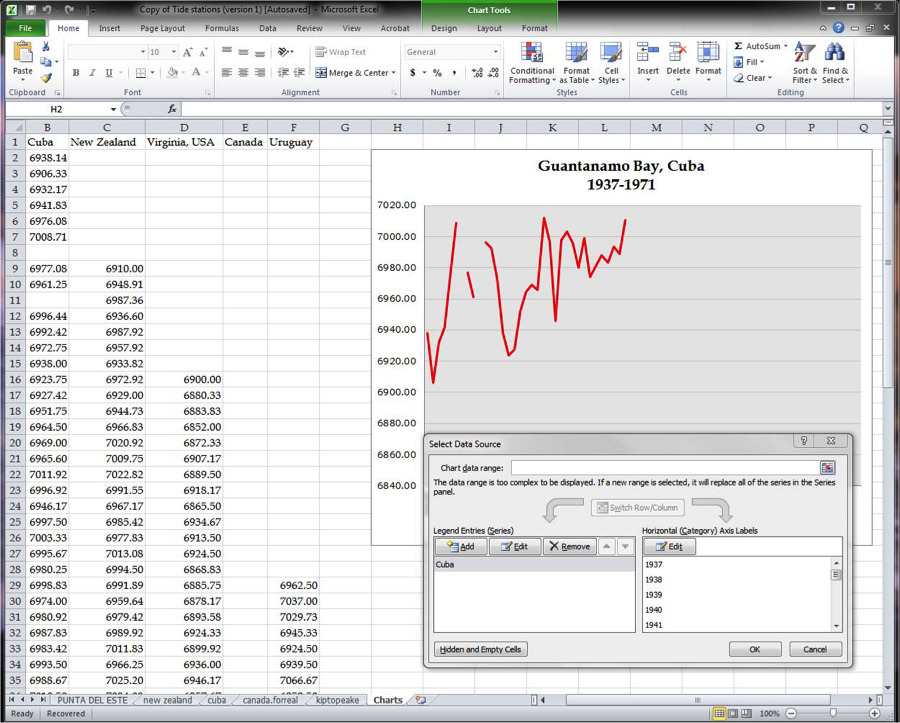Viewport: 900px width, 723px height.
Task: Open the 'new zealand' sheet tab
Action: pyautogui.click(x=167, y=701)
